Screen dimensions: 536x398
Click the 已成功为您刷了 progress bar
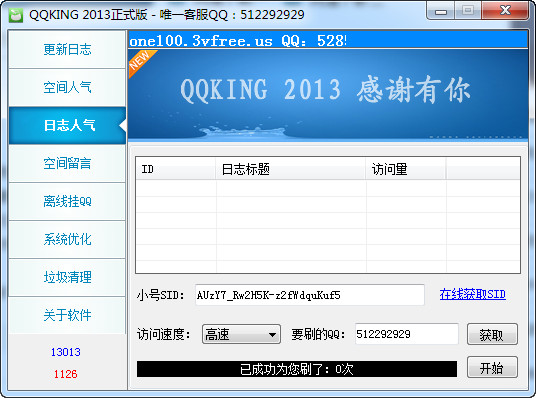click(297, 369)
